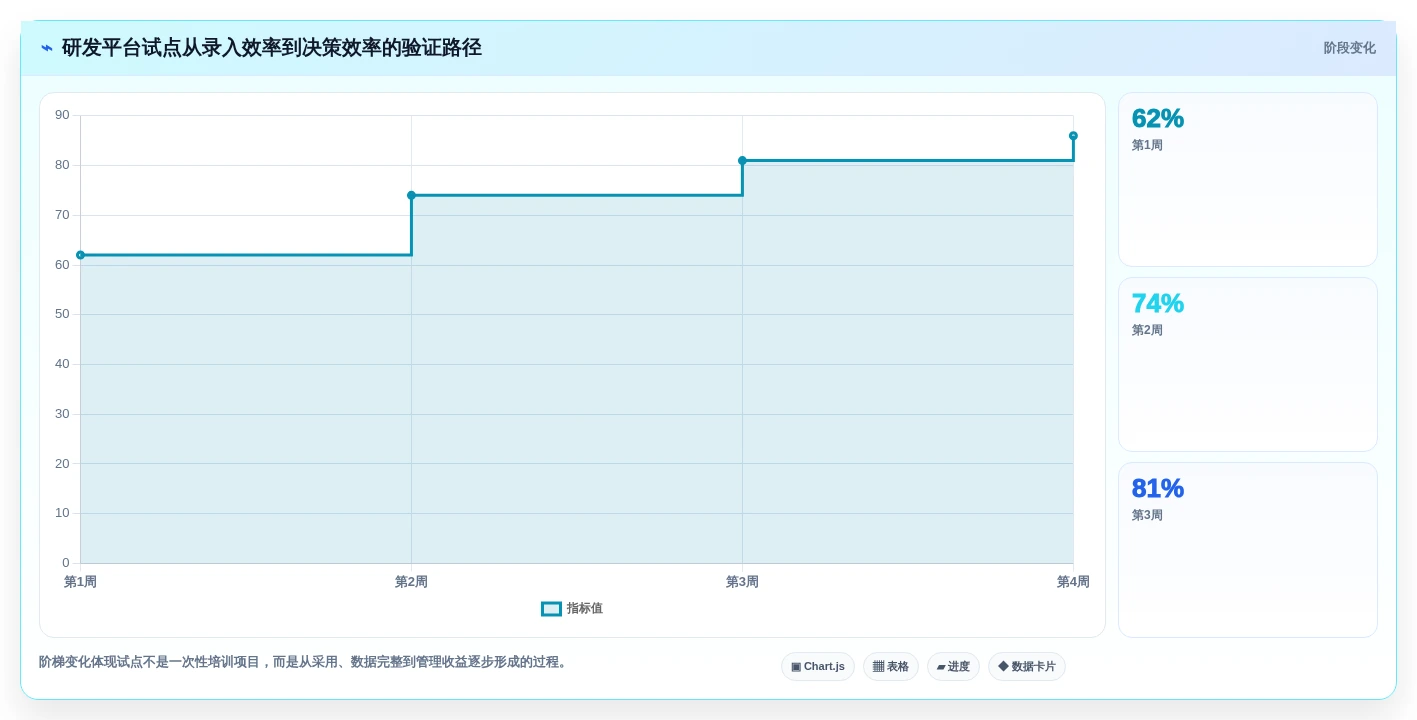Toggle the 指标值 legend color box
The height and width of the screenshot is (720, 1417).
551,609
